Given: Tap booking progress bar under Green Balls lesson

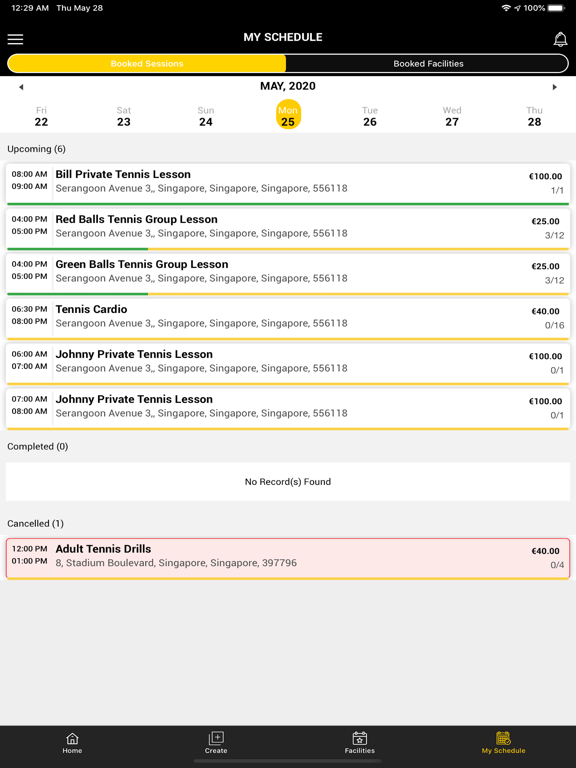Looking at the screenshot, I should point(288,294).
